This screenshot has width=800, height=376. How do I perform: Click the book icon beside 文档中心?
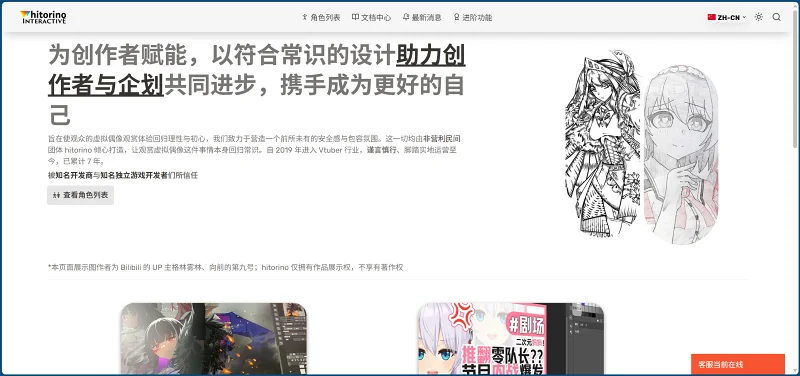pyautogui.click(x=355, y=17)
